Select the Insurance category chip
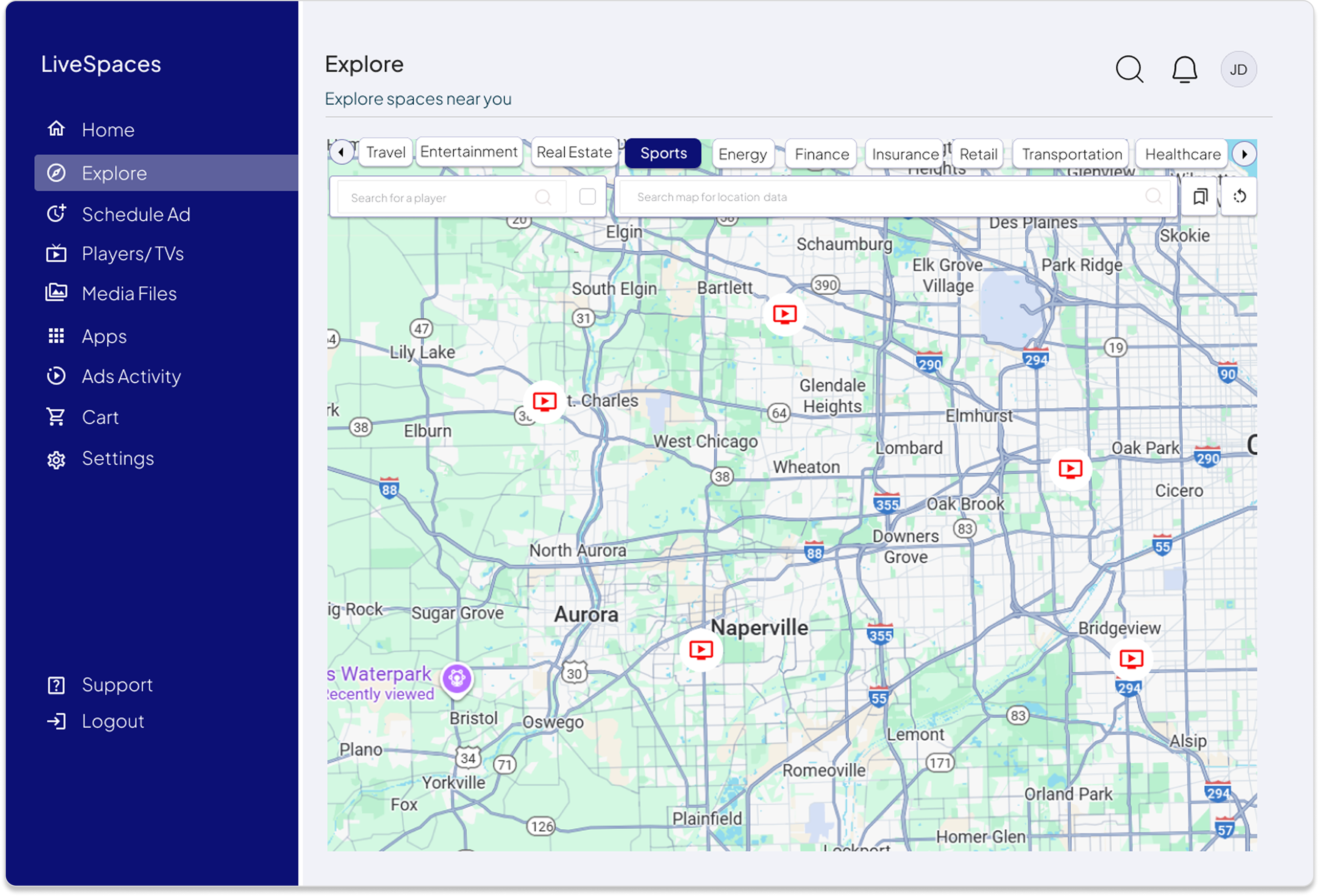The image size is (1319, 896). point(905,154)
